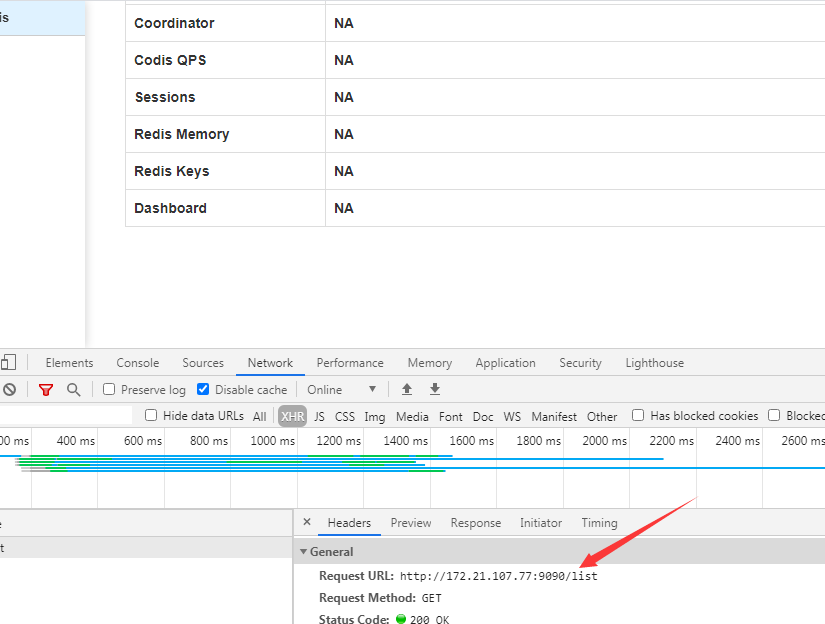This screenshot has width=825, height=624.
Task: Filter requests by Media
Action: [412, 417]
